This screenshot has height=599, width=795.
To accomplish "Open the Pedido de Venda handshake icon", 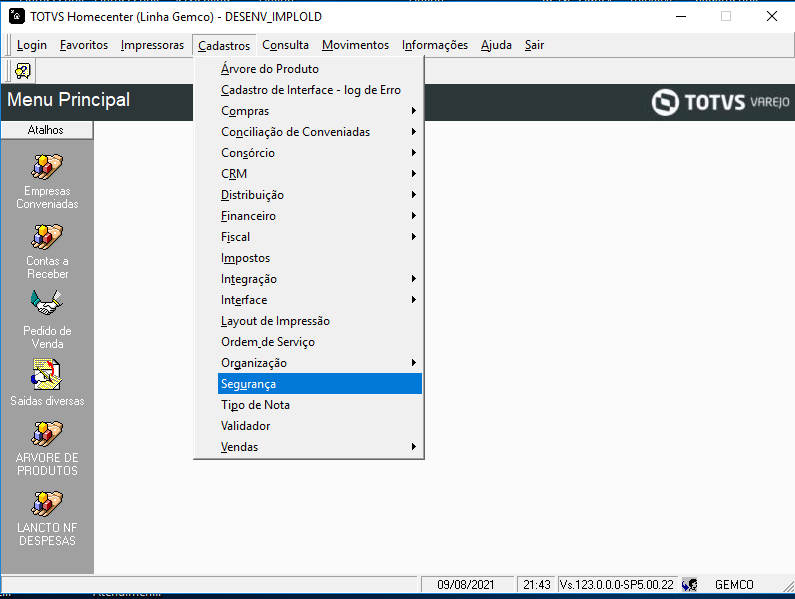I will (x=47, y=303).
